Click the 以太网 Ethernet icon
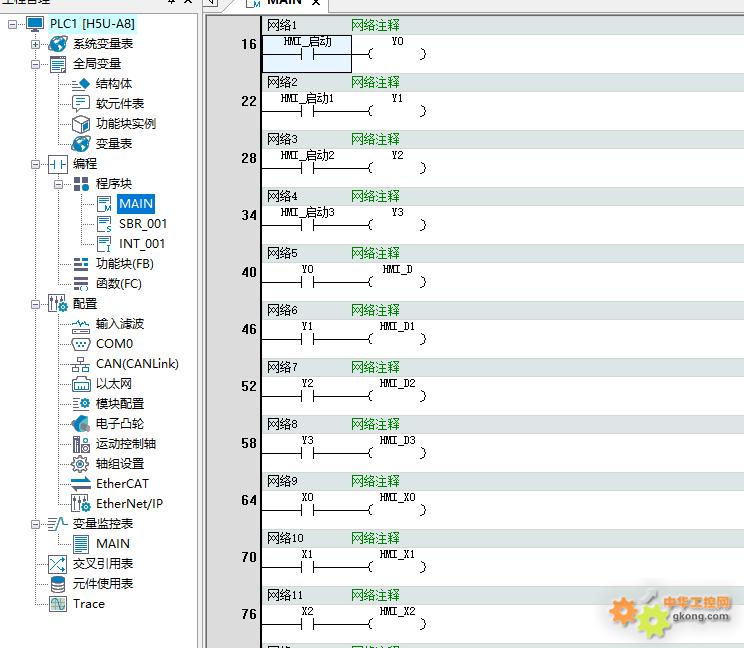The height and width of the screenshot is (648, 744). [x=81, y=384]
